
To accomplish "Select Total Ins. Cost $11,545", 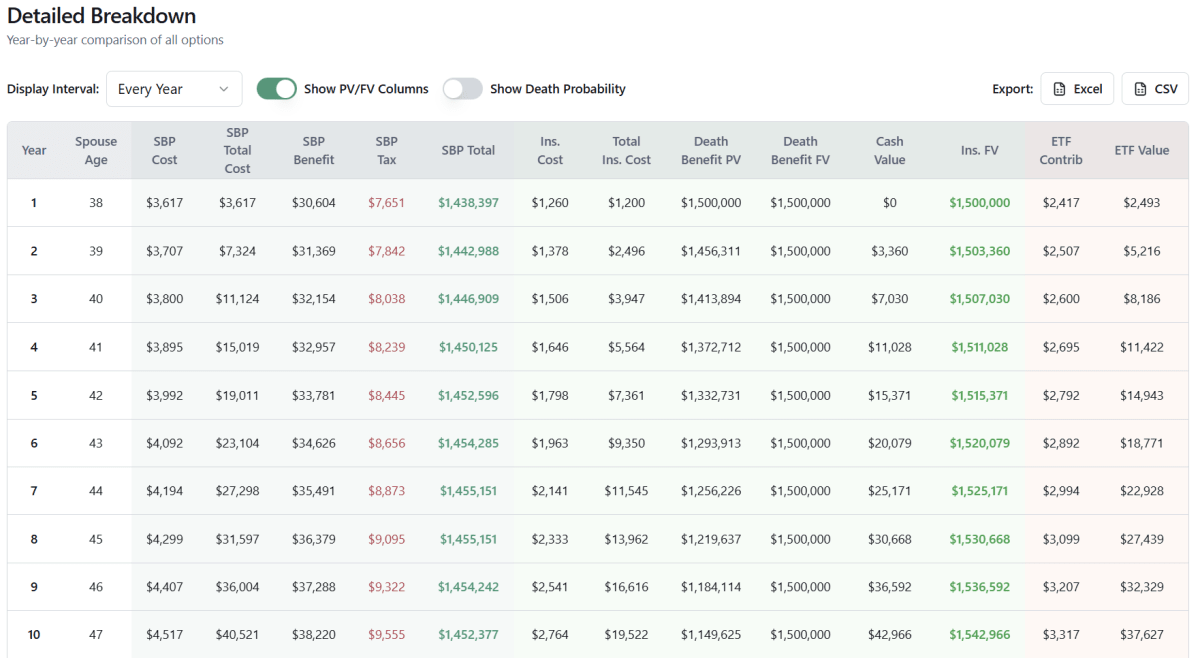I will click(627, 491).
